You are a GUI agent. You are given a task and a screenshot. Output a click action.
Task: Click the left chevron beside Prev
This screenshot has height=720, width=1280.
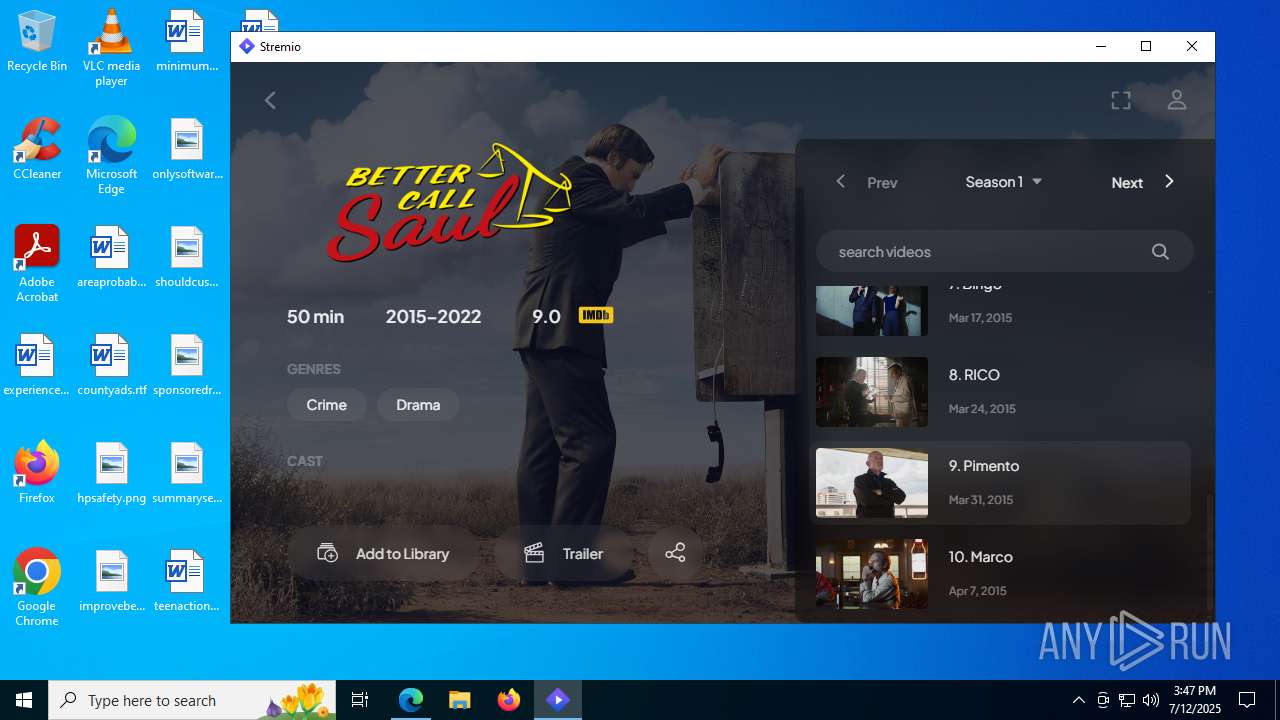tap(841, 182)
